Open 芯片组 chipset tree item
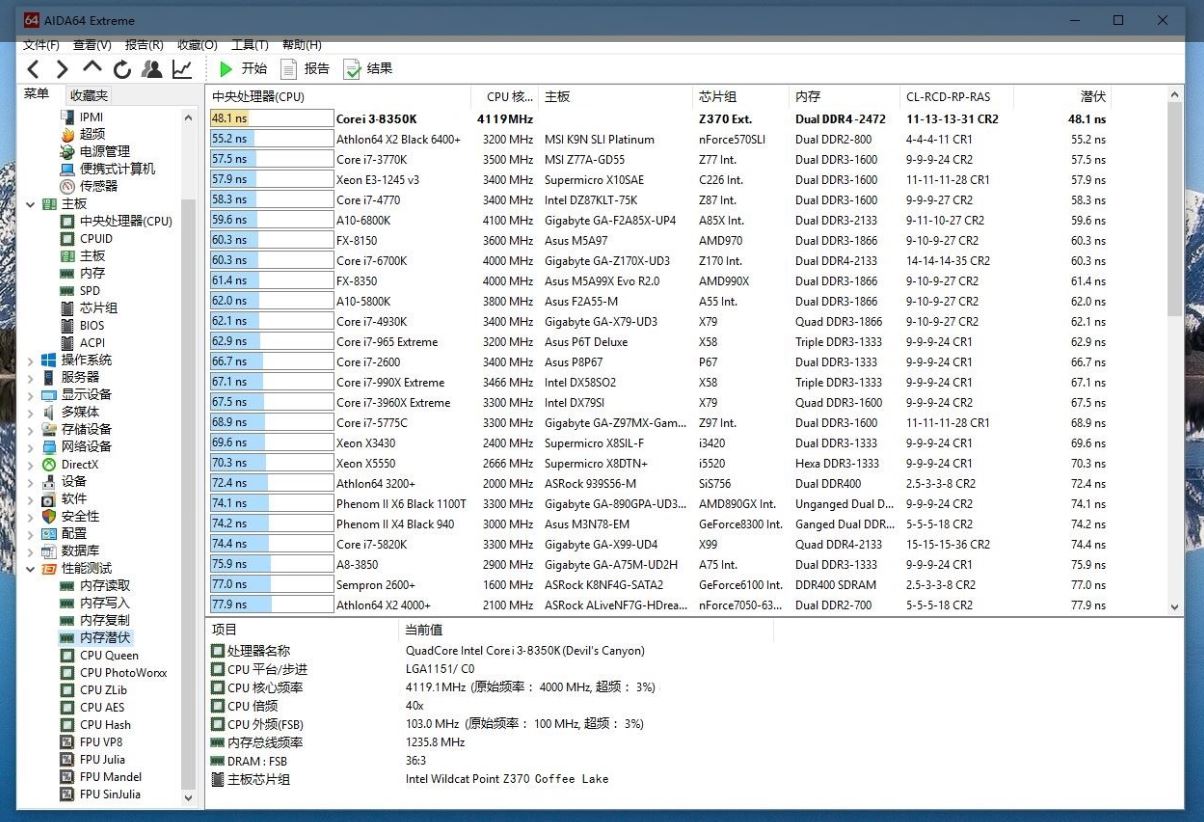Image resolution: width=1204 pixels, height=822 pixels. coord(99,308)
